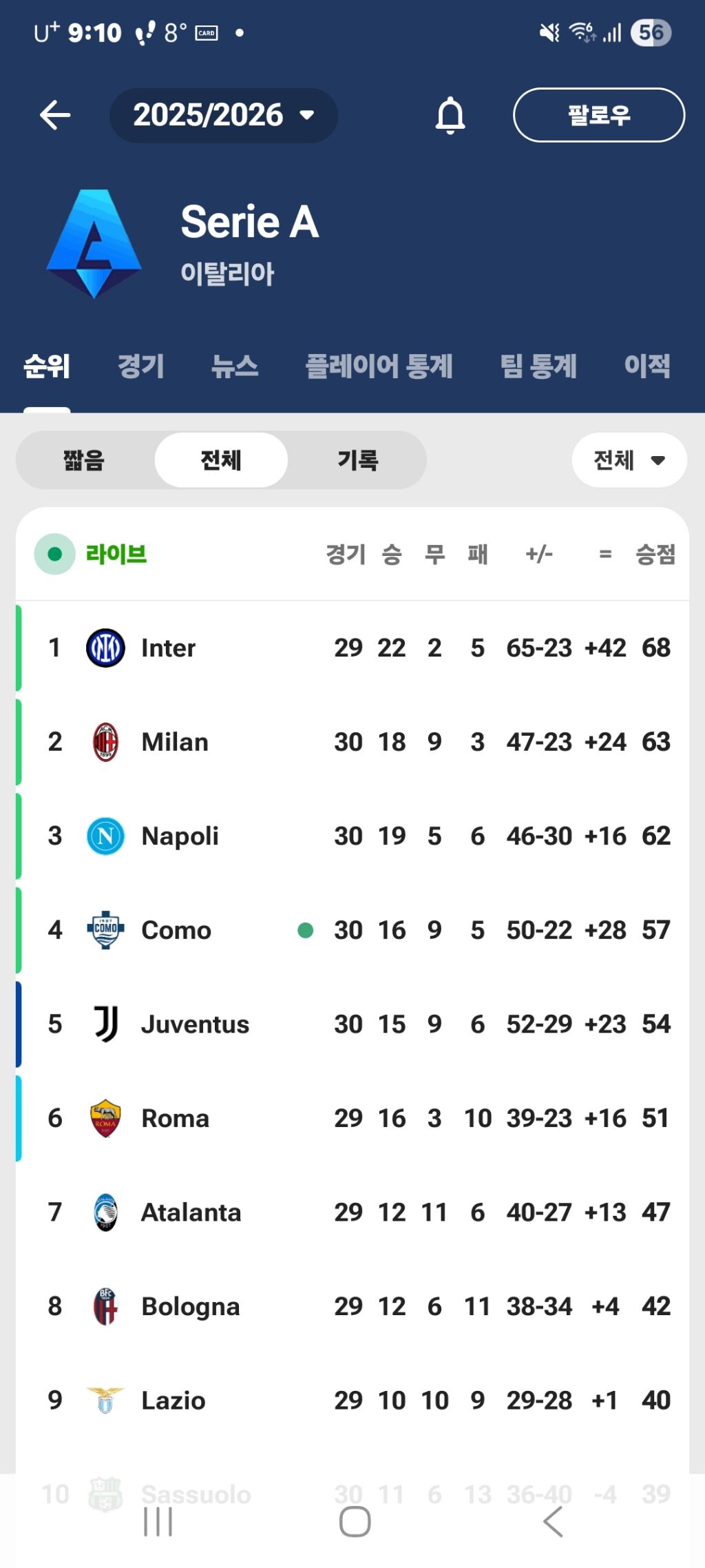Tap the Roma club crest
The width and height of the screenshot is (705, 1568).
click(x=105, y=1118)
